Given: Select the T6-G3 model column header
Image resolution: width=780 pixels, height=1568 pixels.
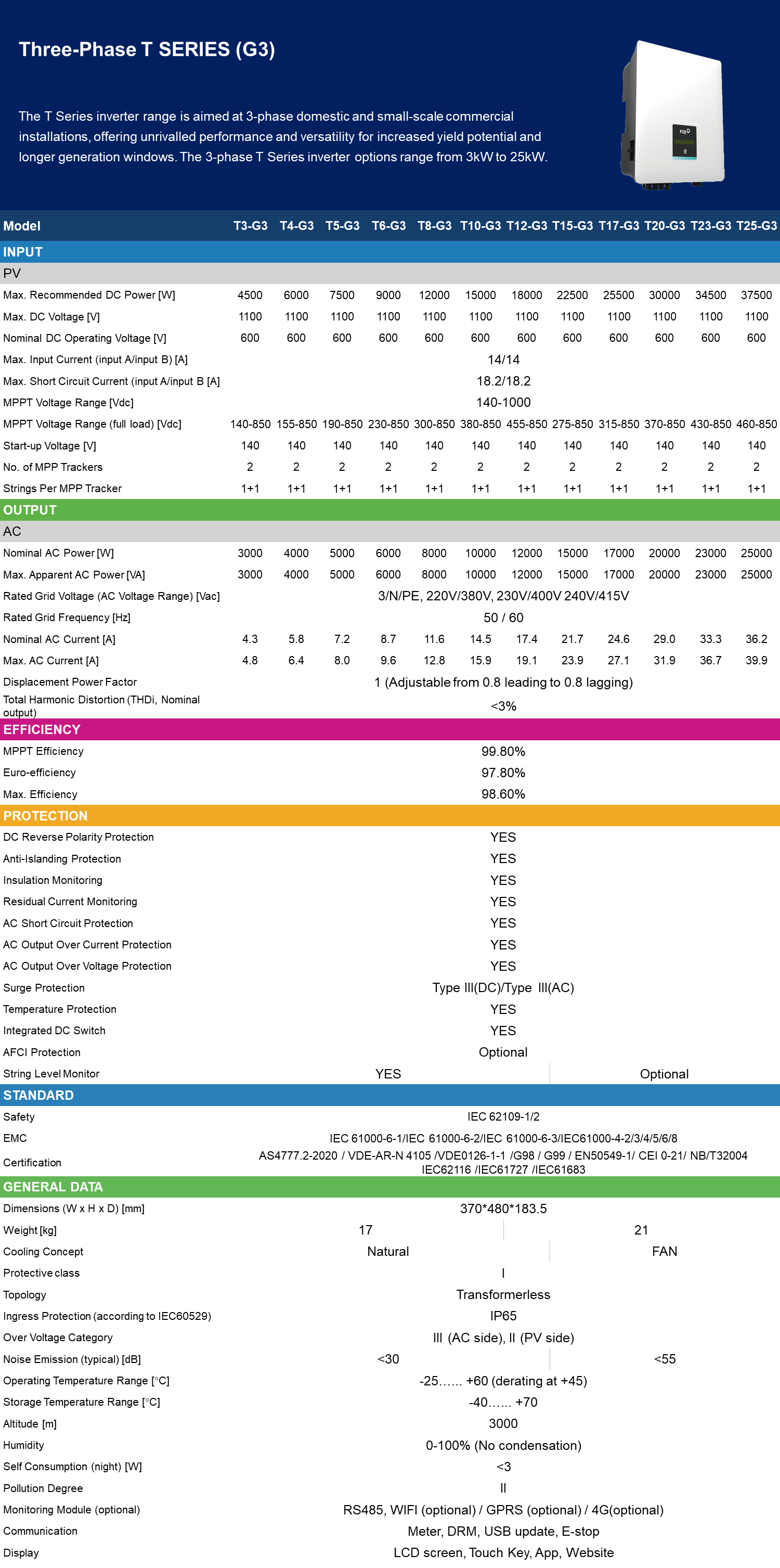Looking at the screenshot, I should click(388, 226).
